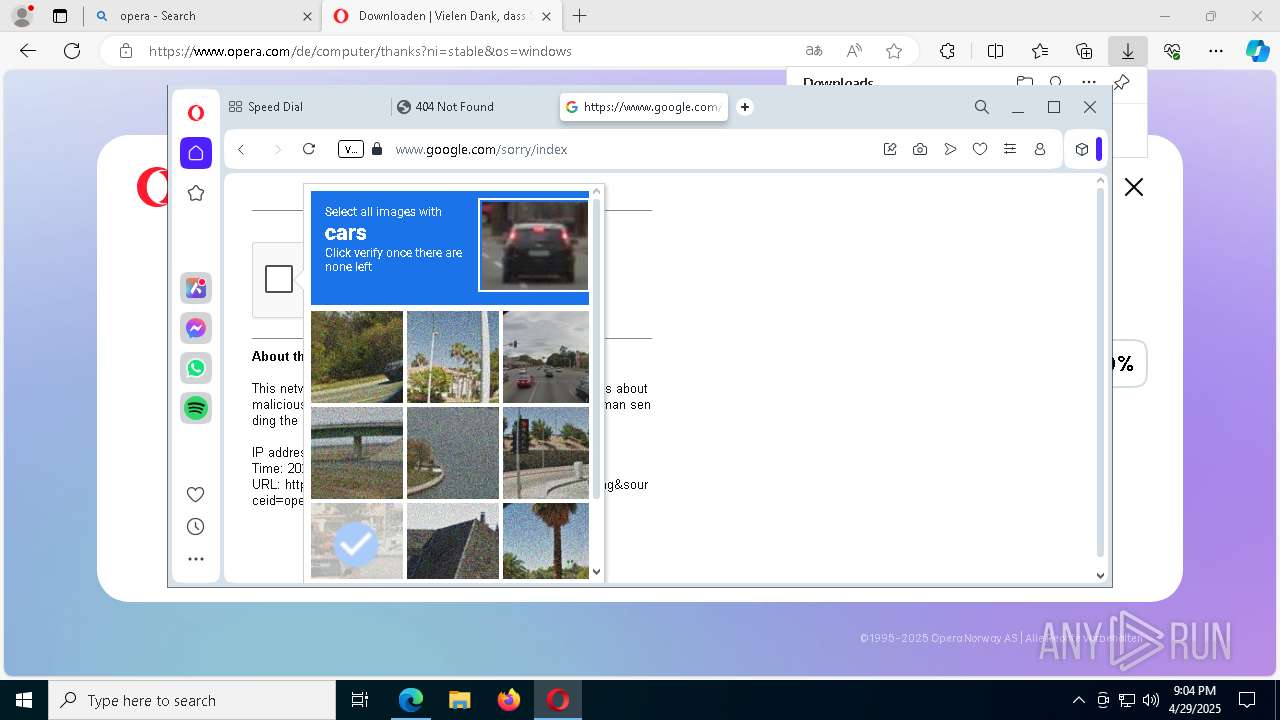
Task: Open Opera share page icon
Action: 890,149
